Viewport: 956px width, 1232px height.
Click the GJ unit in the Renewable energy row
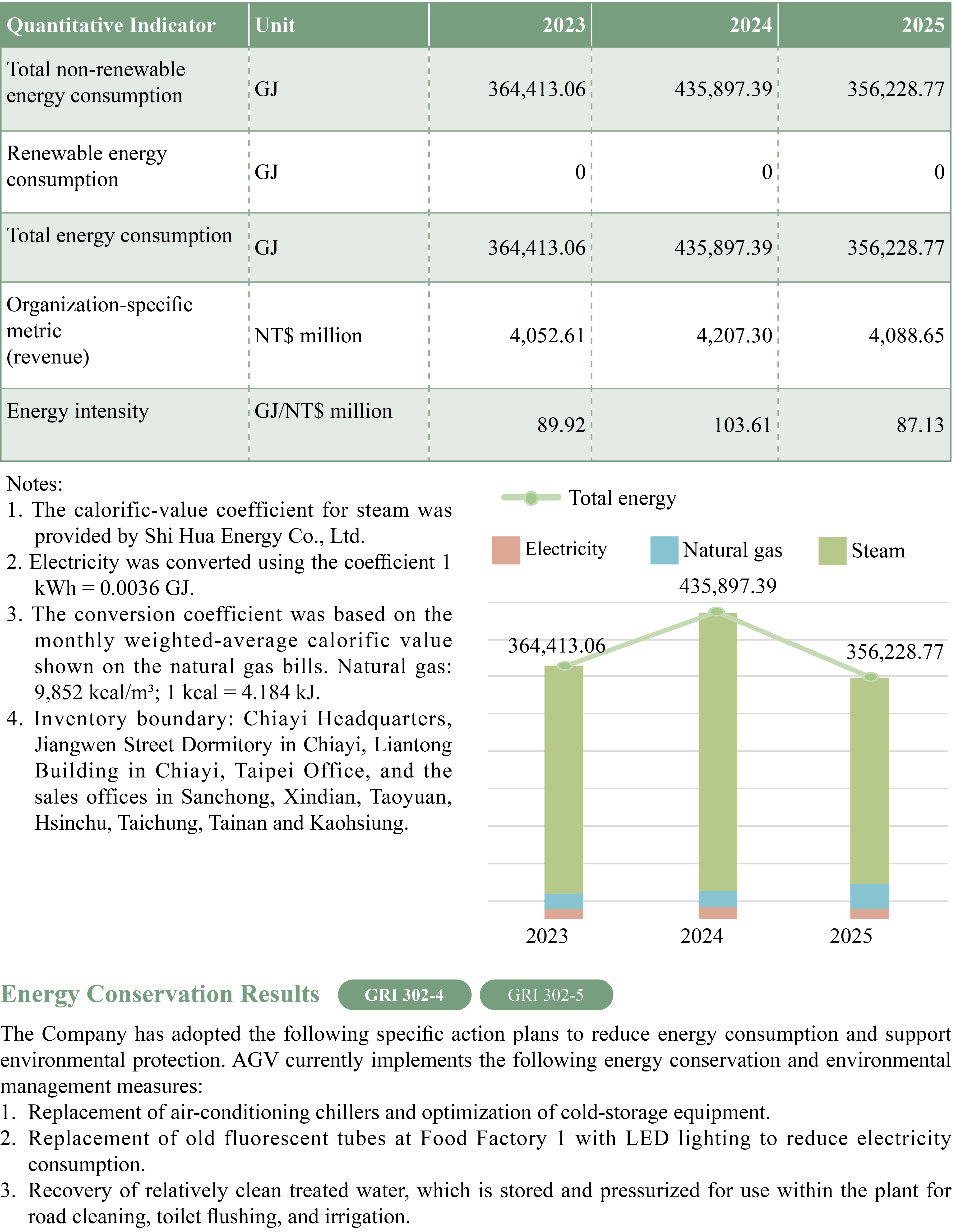point(266,172)
